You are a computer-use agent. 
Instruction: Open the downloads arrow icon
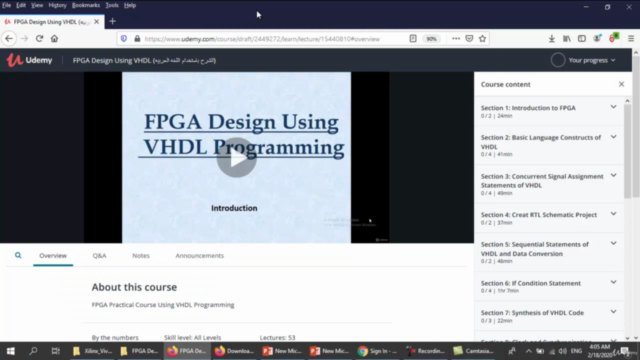(551, 39)
